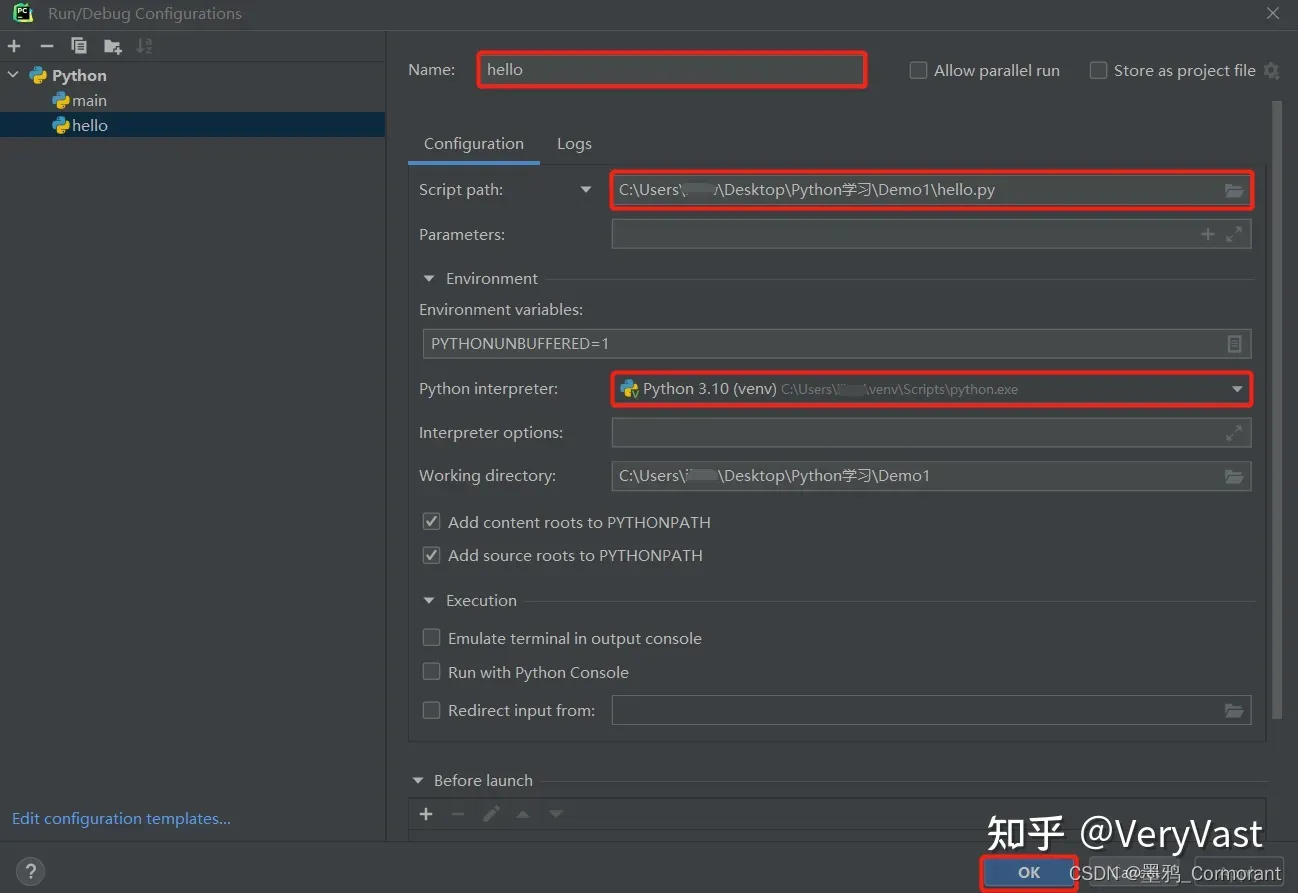Open Edit configuration templates link
The image size is (1298, 893).
121,819
